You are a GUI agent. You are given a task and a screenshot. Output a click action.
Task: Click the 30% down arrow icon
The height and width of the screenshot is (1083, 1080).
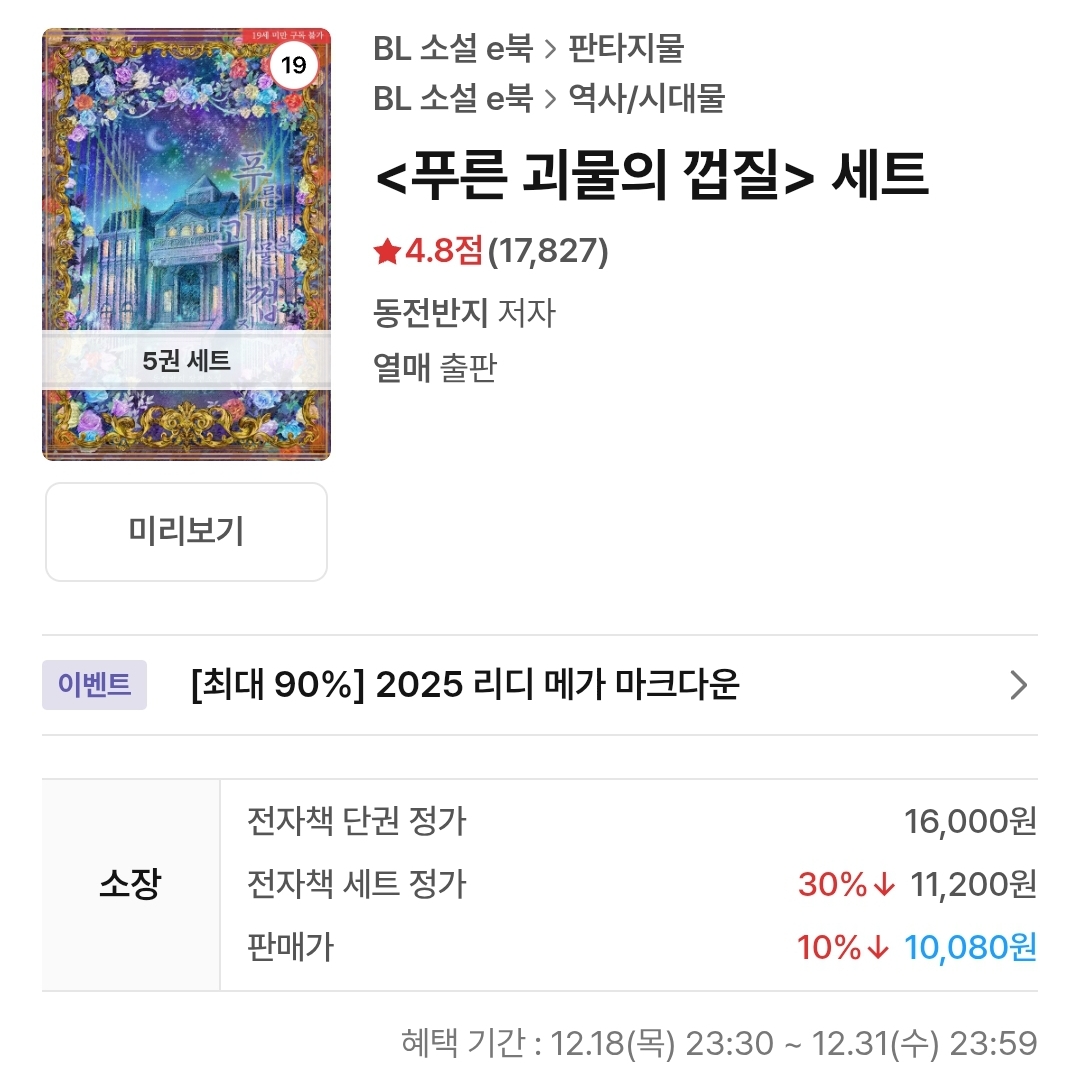(884, 885)
